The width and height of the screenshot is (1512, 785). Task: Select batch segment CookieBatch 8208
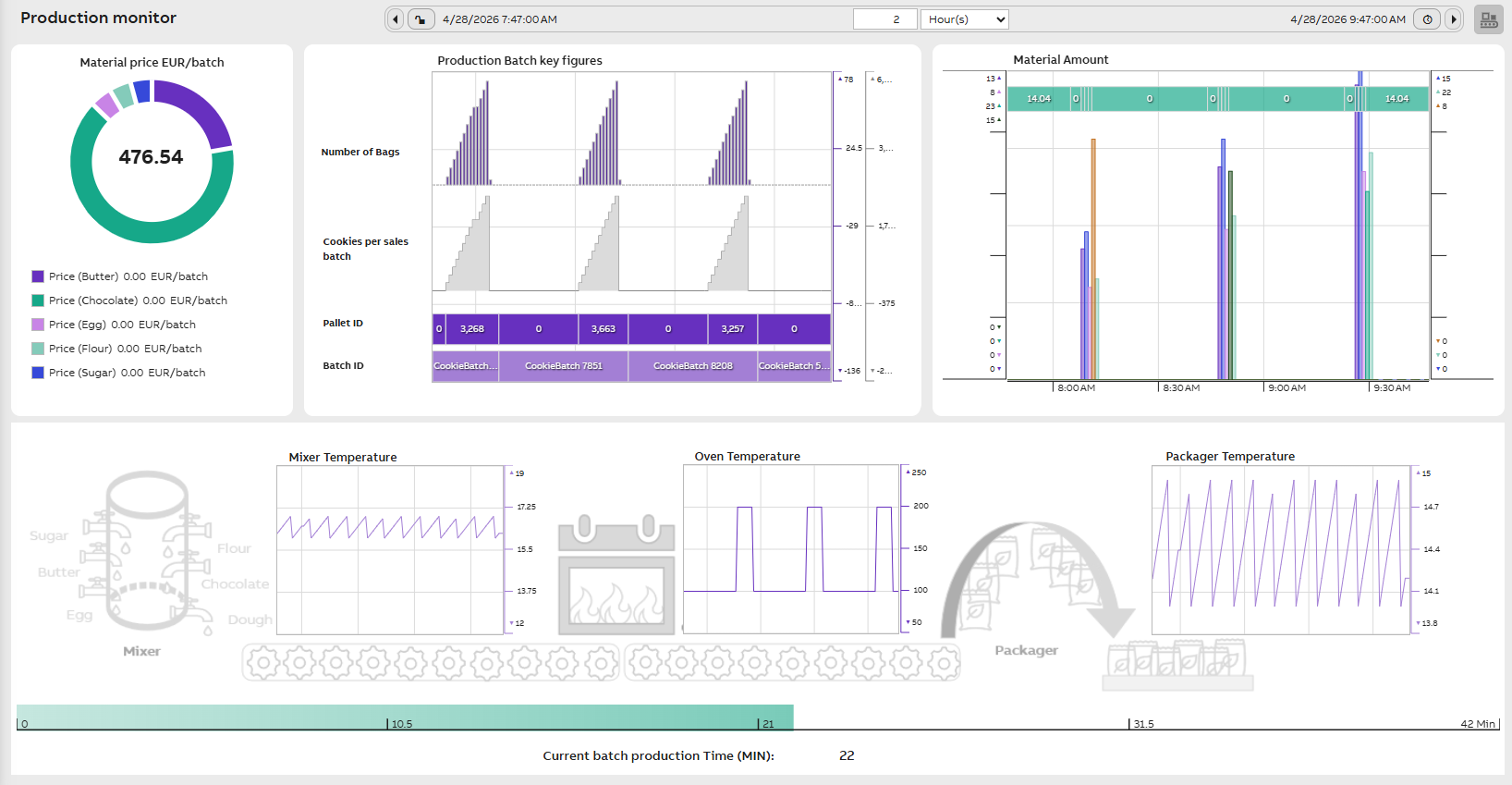tap(693, 366)
